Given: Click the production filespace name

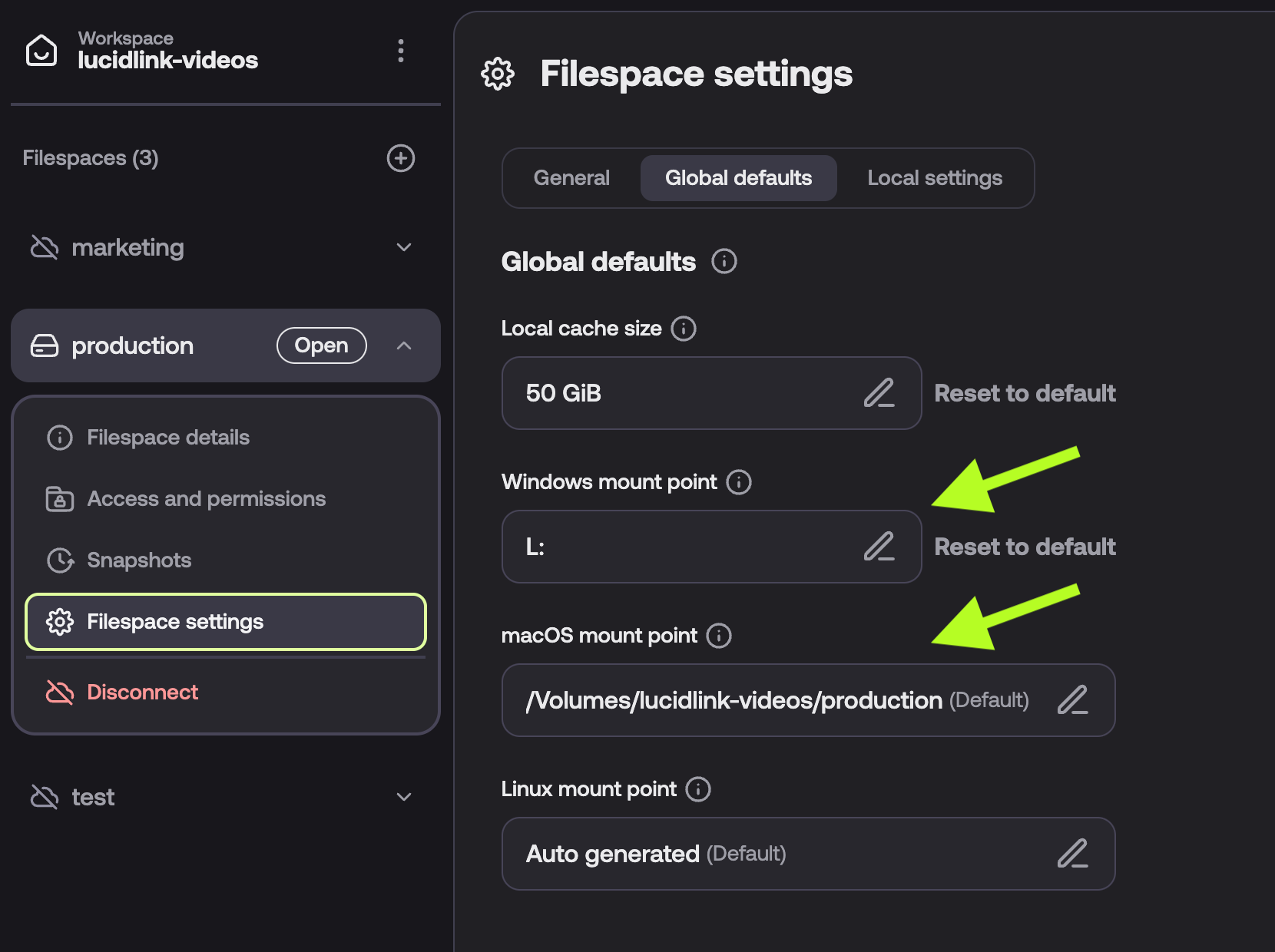Looking at the screenshot, I should (x=133, y=346).
